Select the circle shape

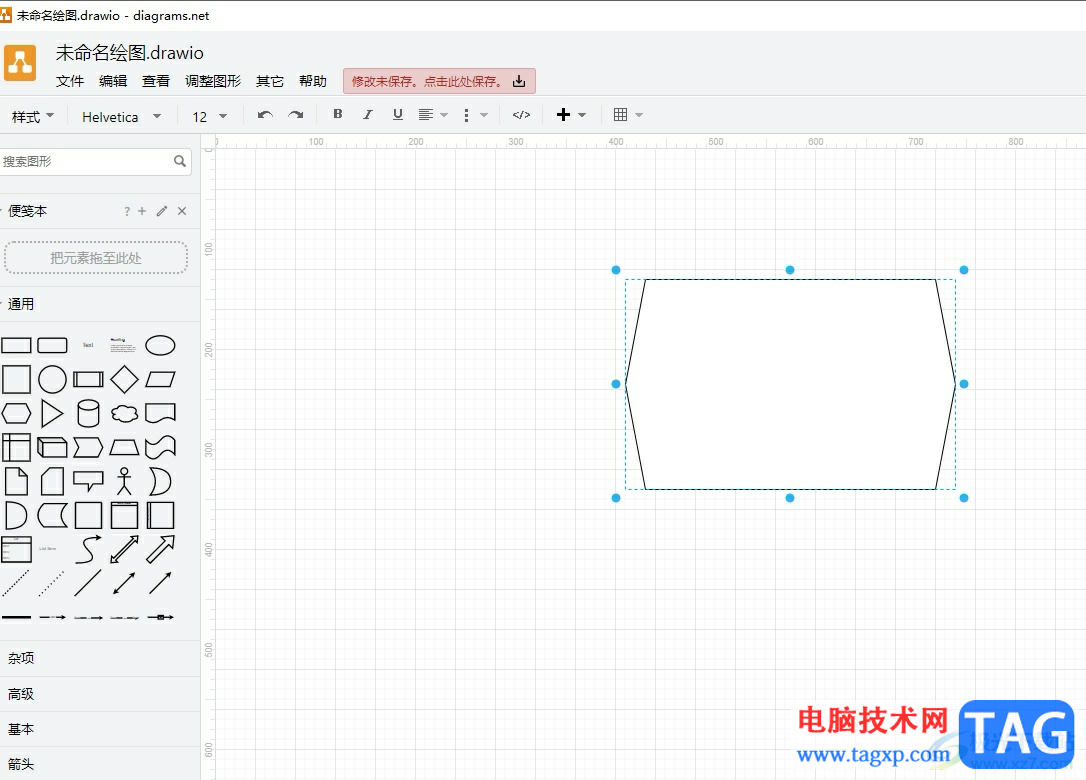52,380
